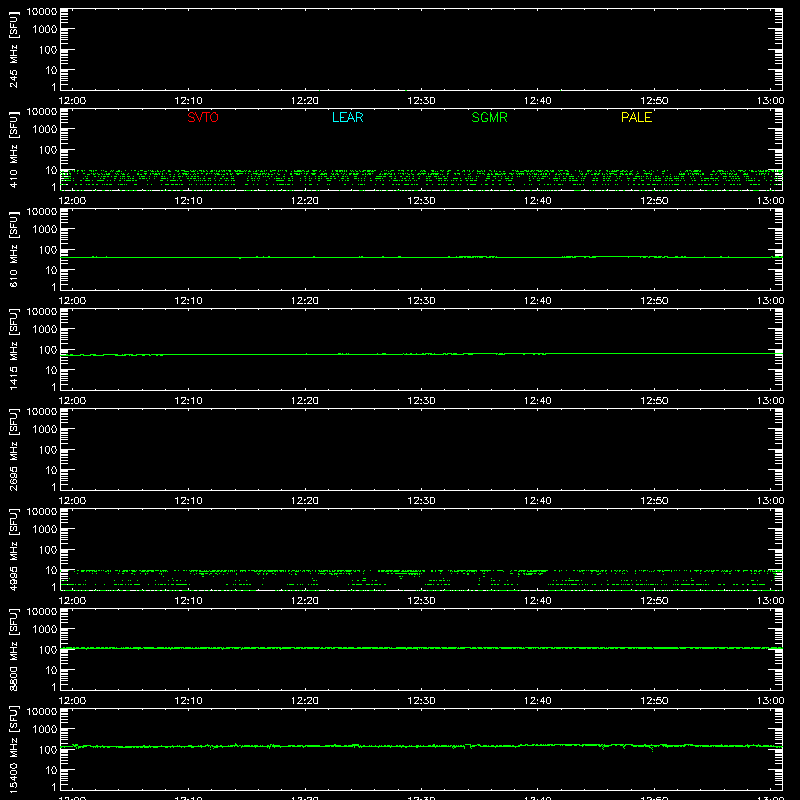The width and height of the screenshot is (800, 800).
Task: Click the 1415 MHz [SFU] axis label
Action: (x=13, y=349)
